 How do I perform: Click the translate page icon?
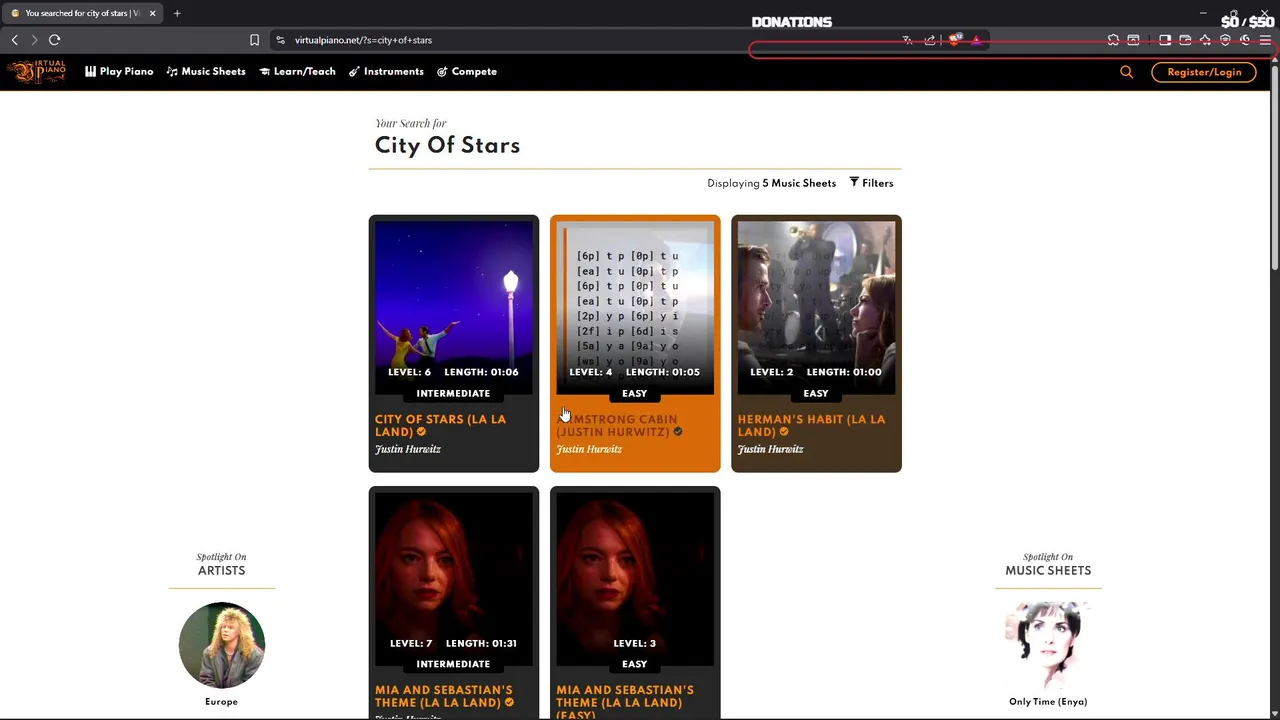(x=907, y=40)
